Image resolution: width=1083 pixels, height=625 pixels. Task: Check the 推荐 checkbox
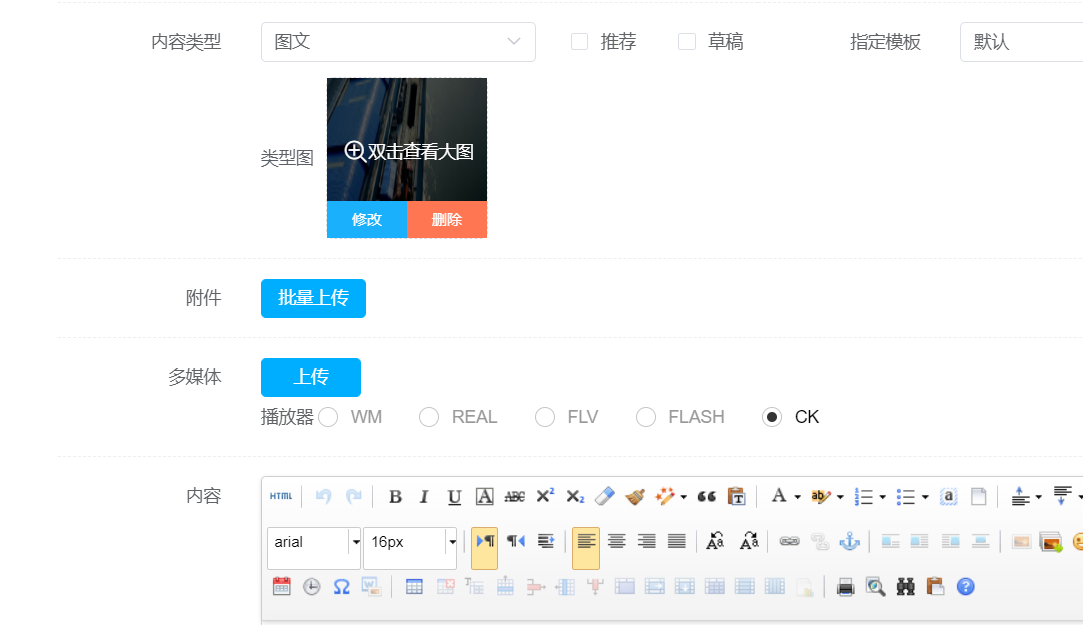(579, 41)
